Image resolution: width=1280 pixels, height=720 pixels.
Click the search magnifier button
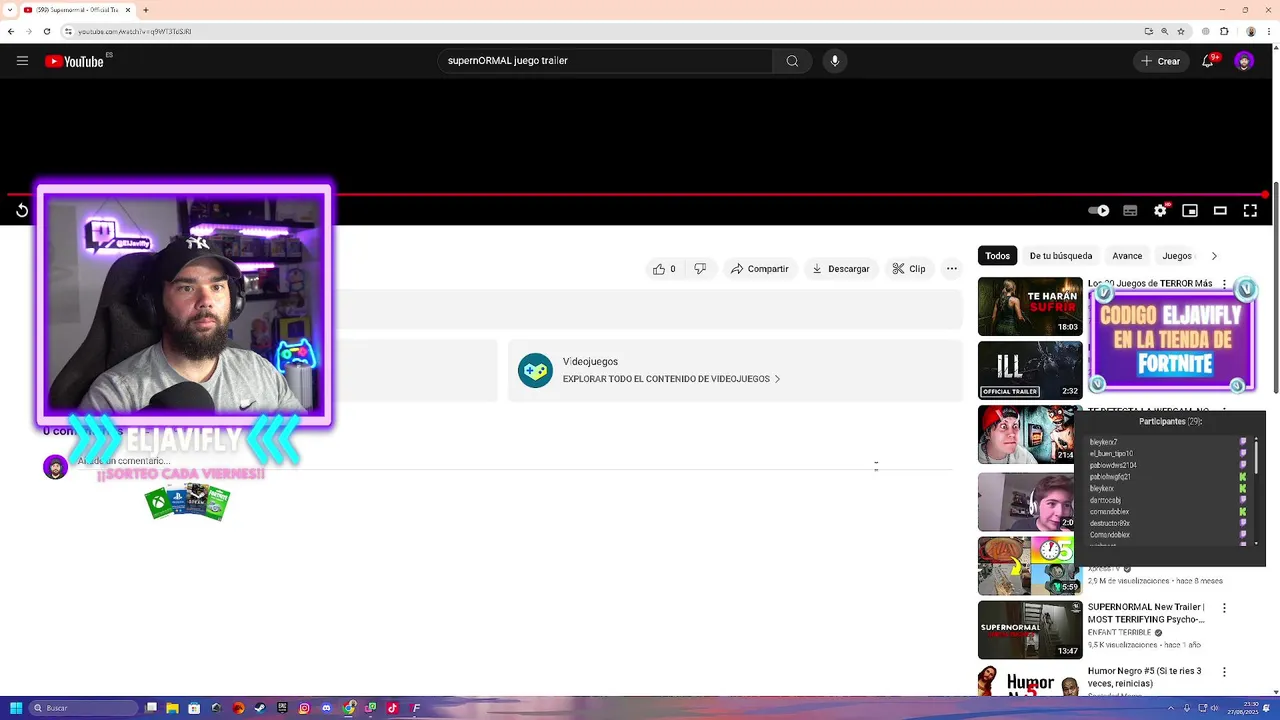pyautogui.click(x=792, y=61)
